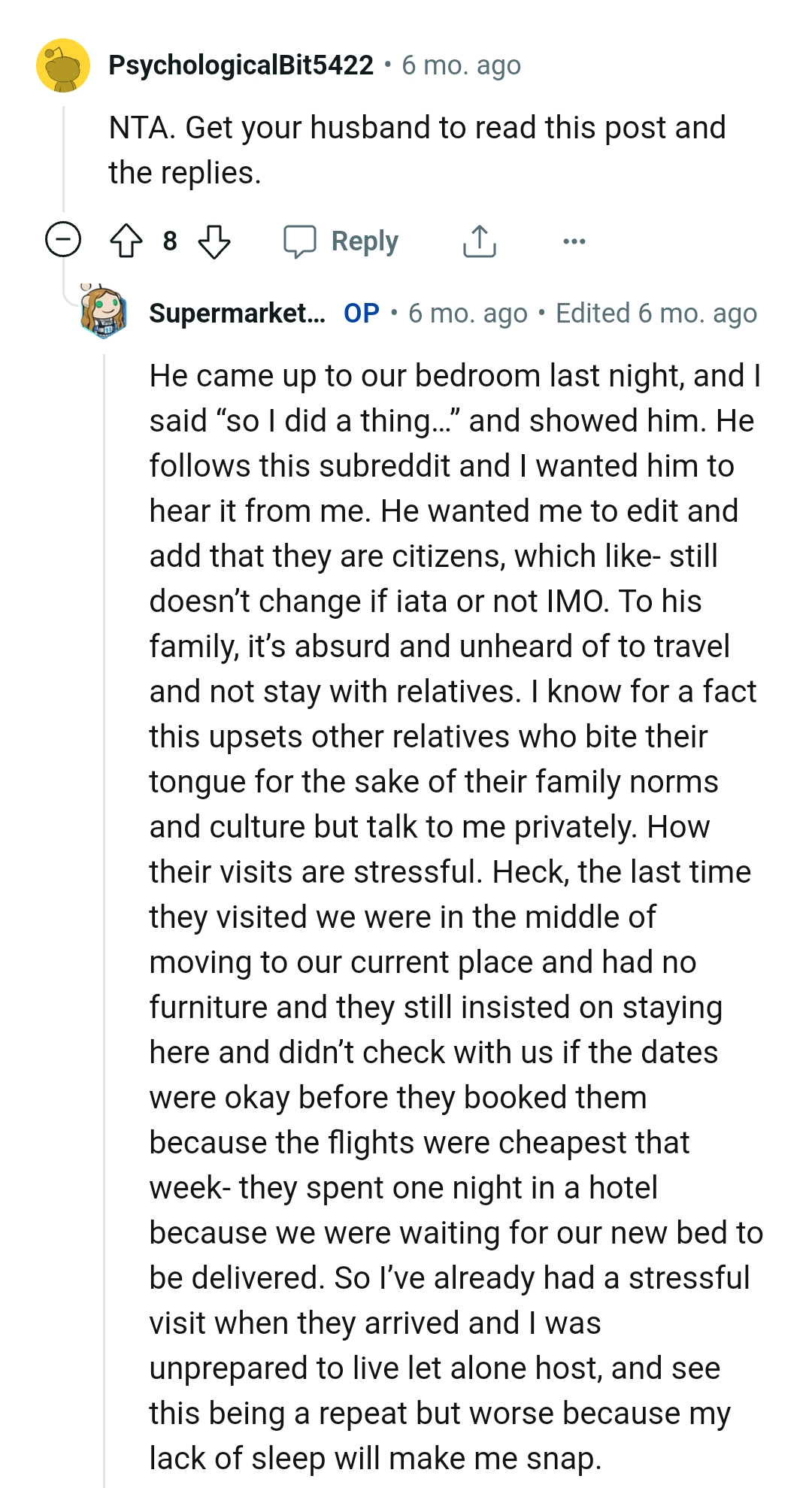
Task: Open sharing options with the share arrow icon
Action: (479, 241)
